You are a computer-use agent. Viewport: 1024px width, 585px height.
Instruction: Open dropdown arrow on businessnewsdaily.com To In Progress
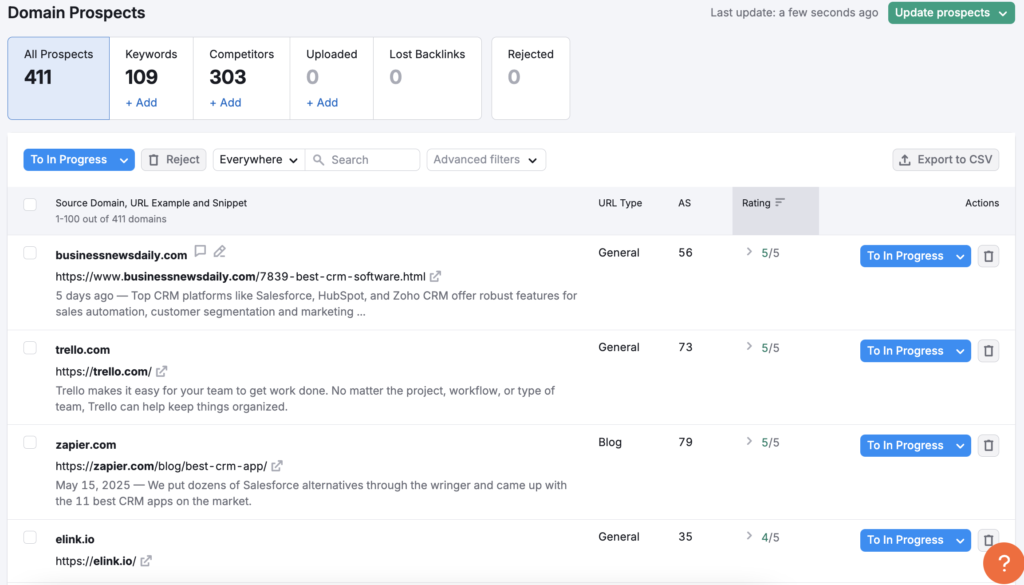pos(960,256)
